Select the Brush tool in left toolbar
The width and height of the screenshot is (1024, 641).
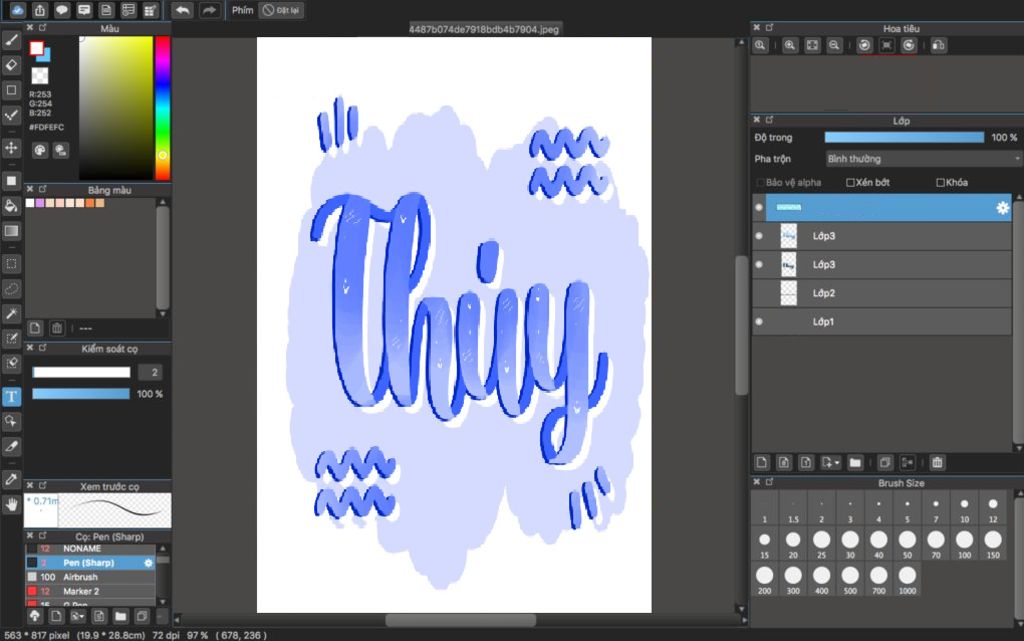click(11, 40)
